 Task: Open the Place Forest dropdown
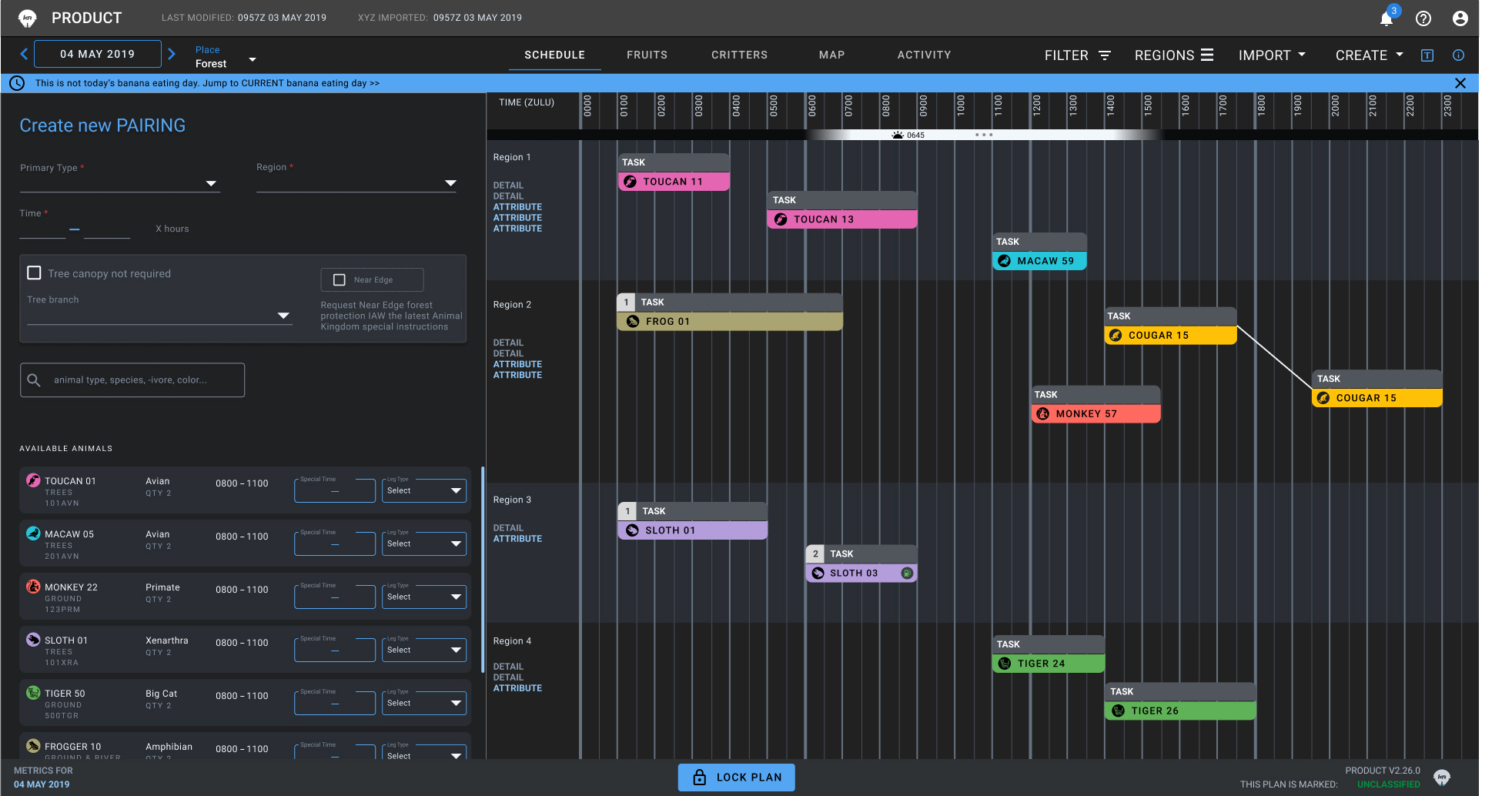[x=226, y=57]
